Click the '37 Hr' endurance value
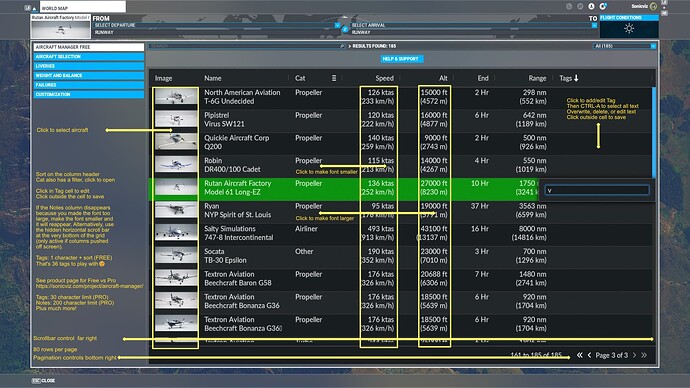This screenshot has width=690, height=388. [x=480, y=206]
